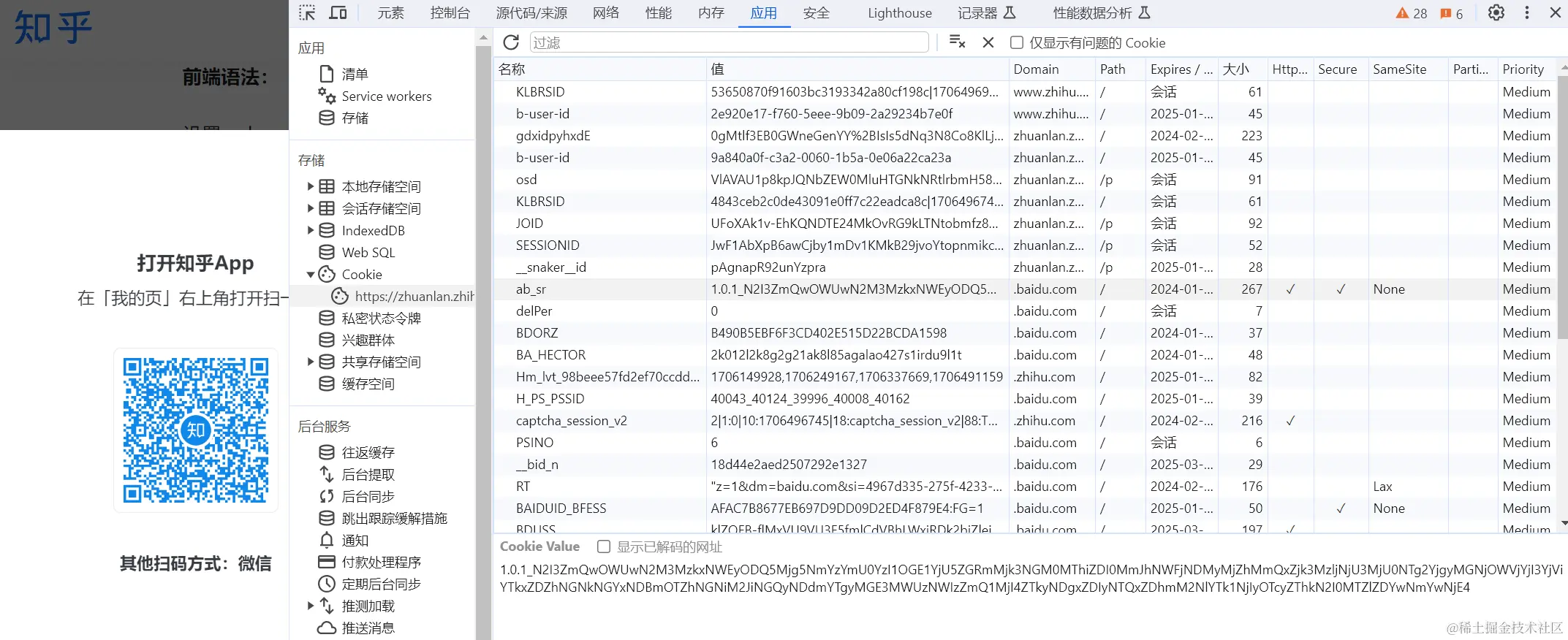The image size is (1568, 640).
Task: Enable 仅显示有问题的 Cookie checkbox
Action: [x=1016, y=42]
